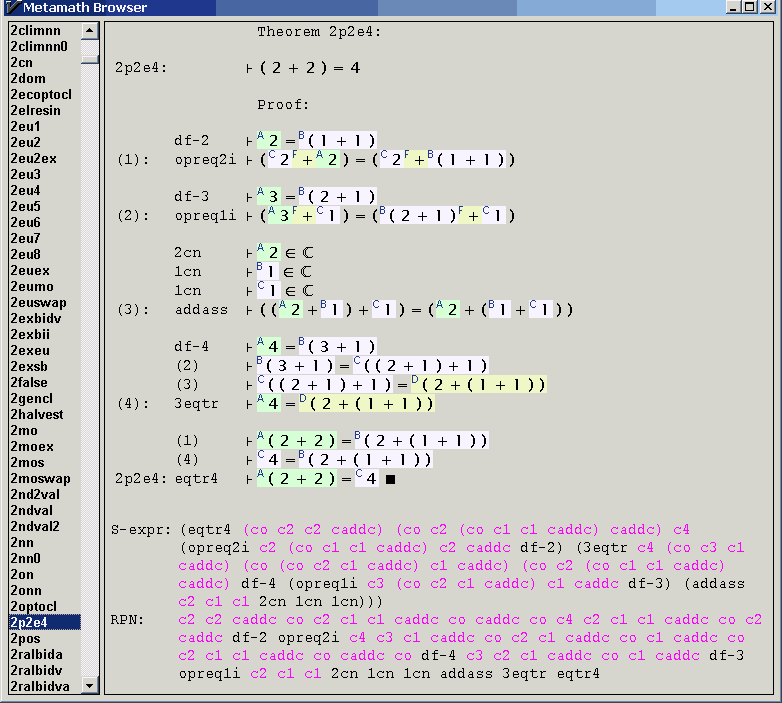This screenshot has height=703, width=782.
Task: Click the df-4 proof step label
Action: click(x=192, y=347)
